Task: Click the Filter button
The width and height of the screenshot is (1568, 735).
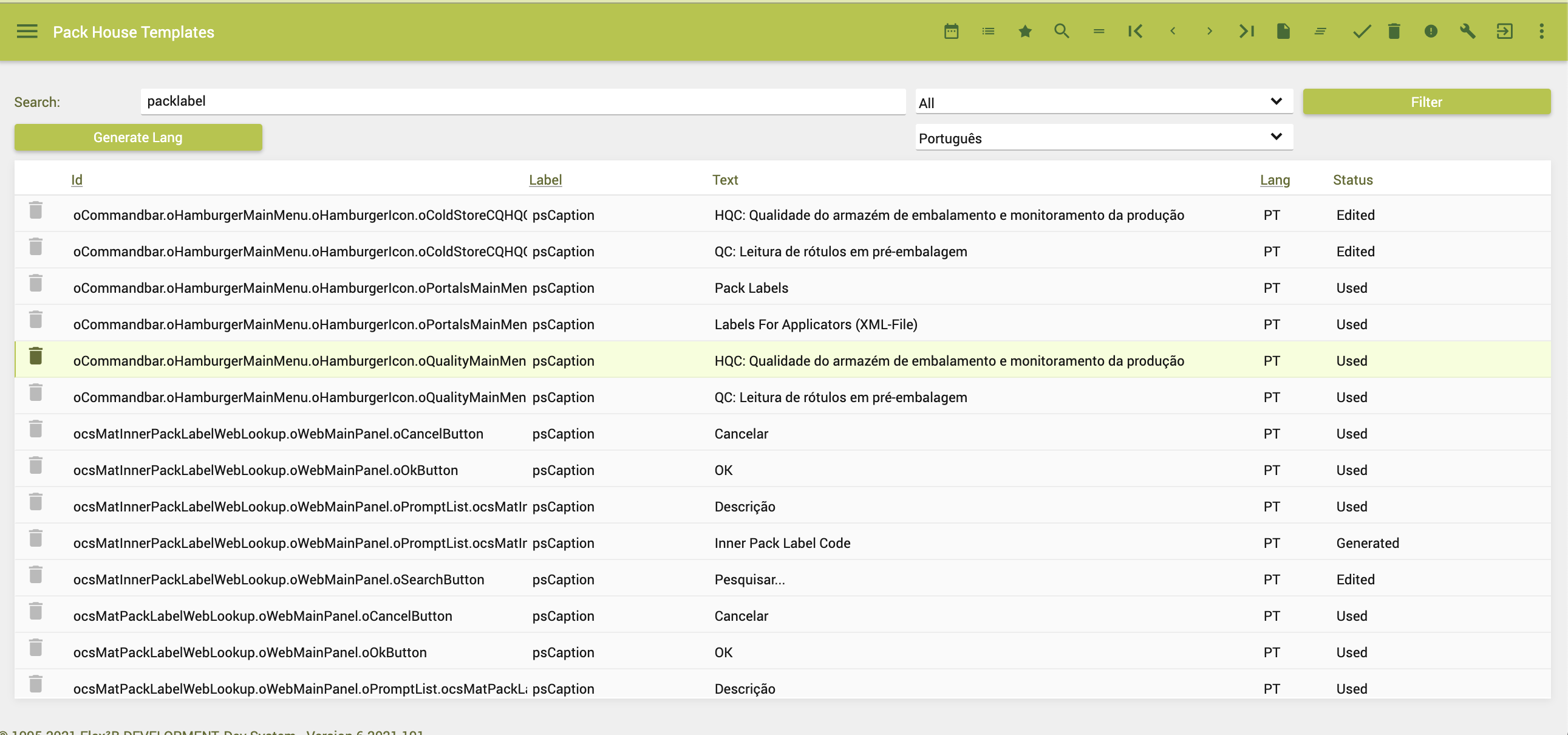Action: click(1426, 101)
